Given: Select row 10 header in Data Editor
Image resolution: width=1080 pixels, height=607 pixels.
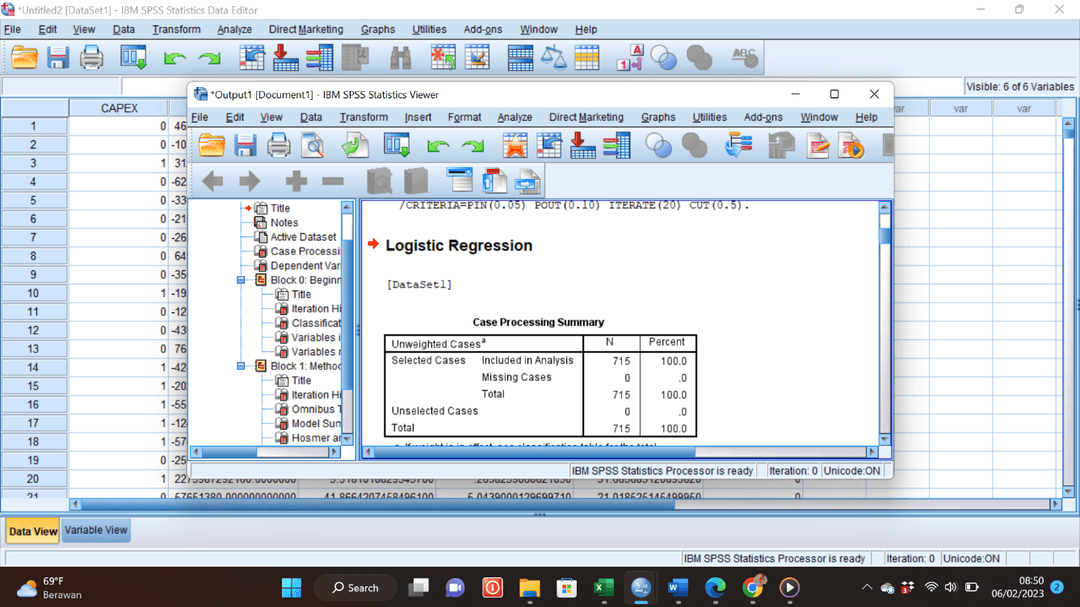Looking at the screenshot, I should tap(33, 294).
